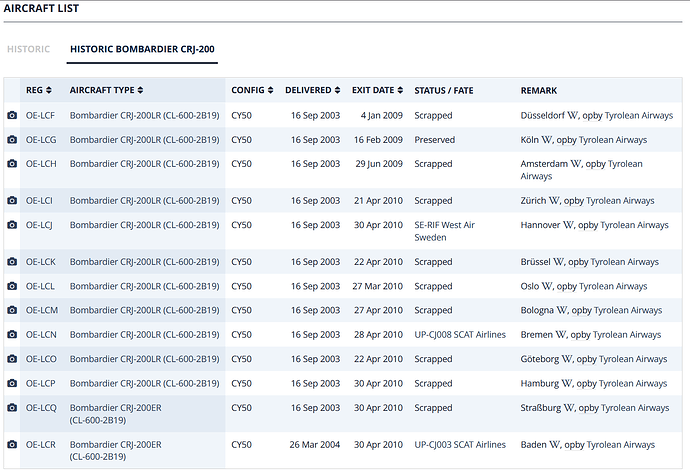This screenshot has height=473, width=690.
Task: Click 'UP-CJ003 SCAT Airlines' status cell
Action: click(460, 444)
